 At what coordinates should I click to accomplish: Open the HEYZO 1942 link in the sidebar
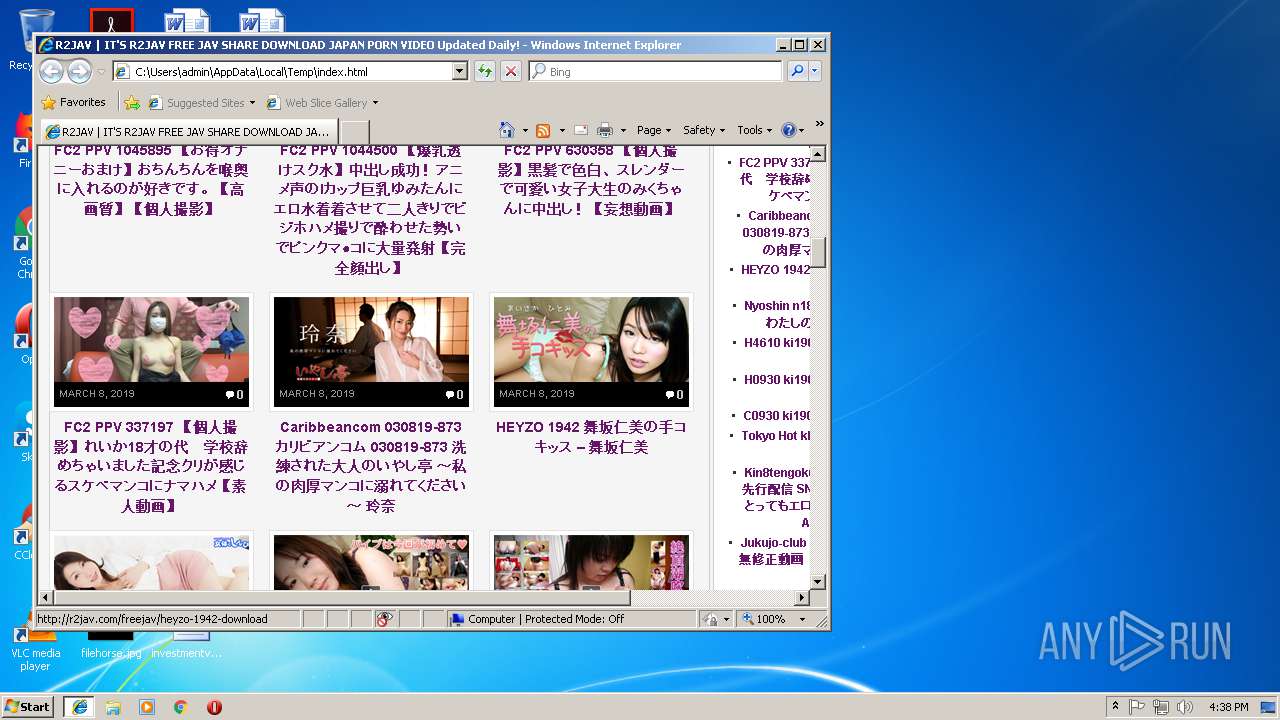click(776, 270)
